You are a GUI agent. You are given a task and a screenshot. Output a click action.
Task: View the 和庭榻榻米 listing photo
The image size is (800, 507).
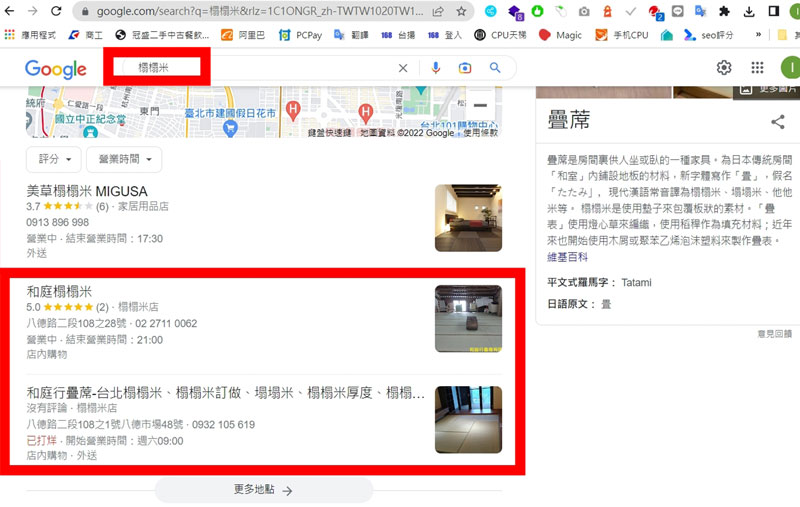click(468, 319)
